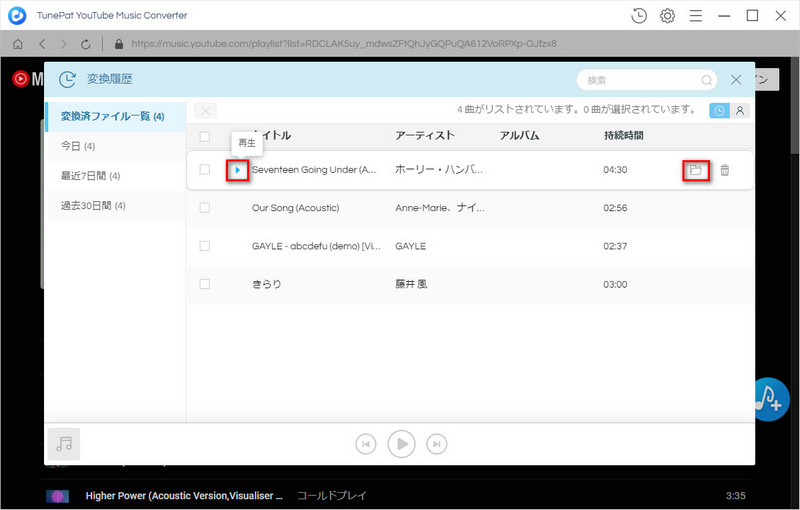The height and width of the screenshot is (510, 800).
Task: Click artist 藤井 風
Action: click(411, 285)
